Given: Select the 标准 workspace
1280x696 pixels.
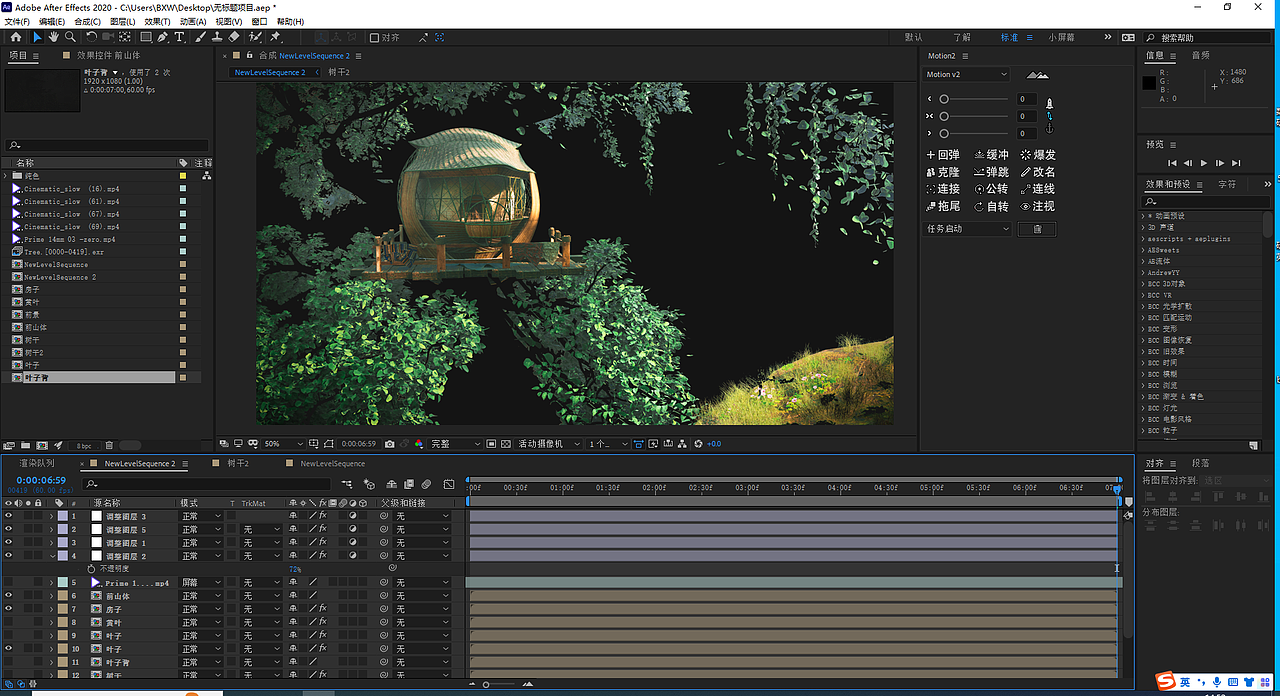Looking at the screenshot, I should pos(1009,37).
